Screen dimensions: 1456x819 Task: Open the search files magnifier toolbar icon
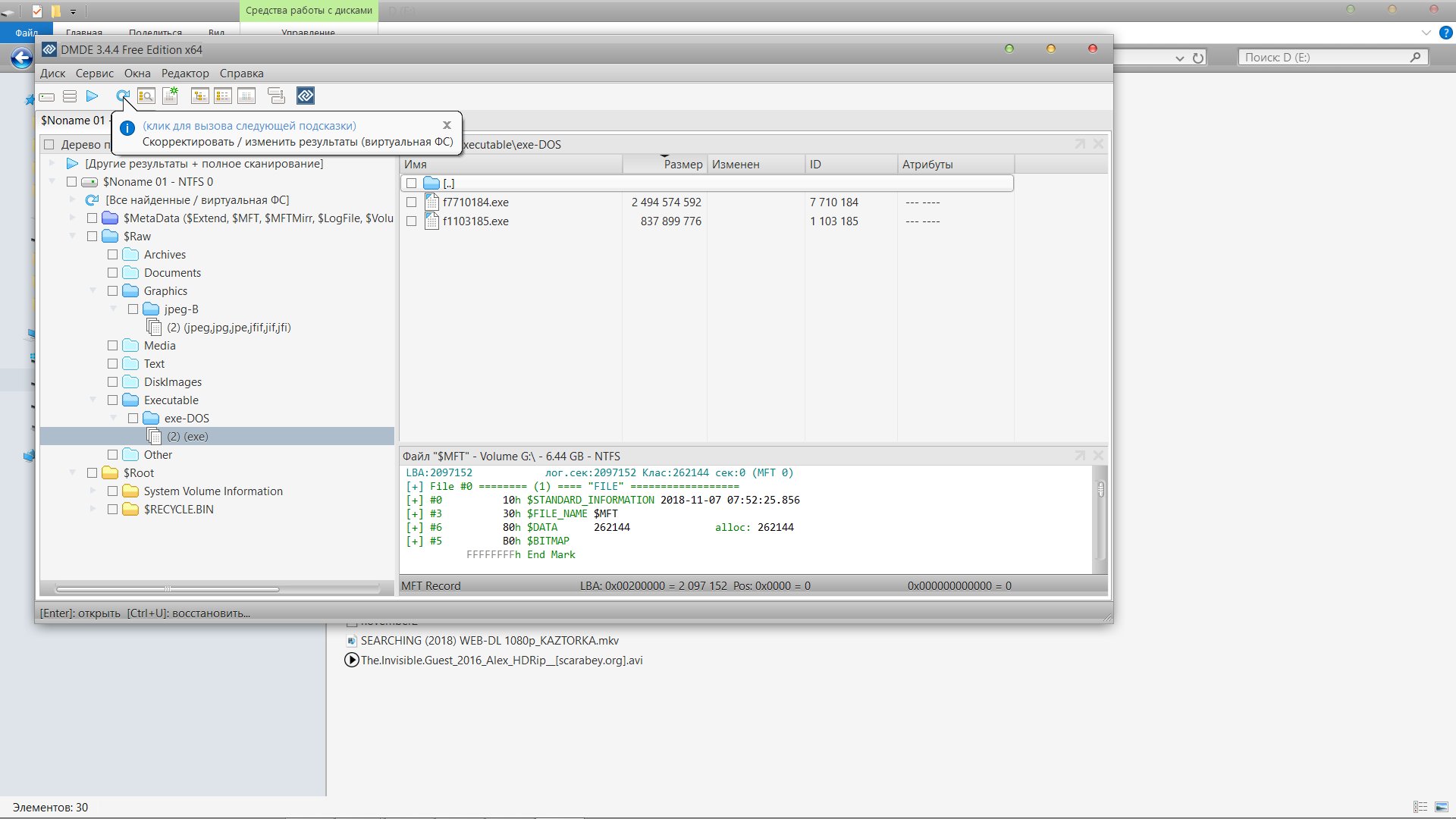click(x=146, y=96)
